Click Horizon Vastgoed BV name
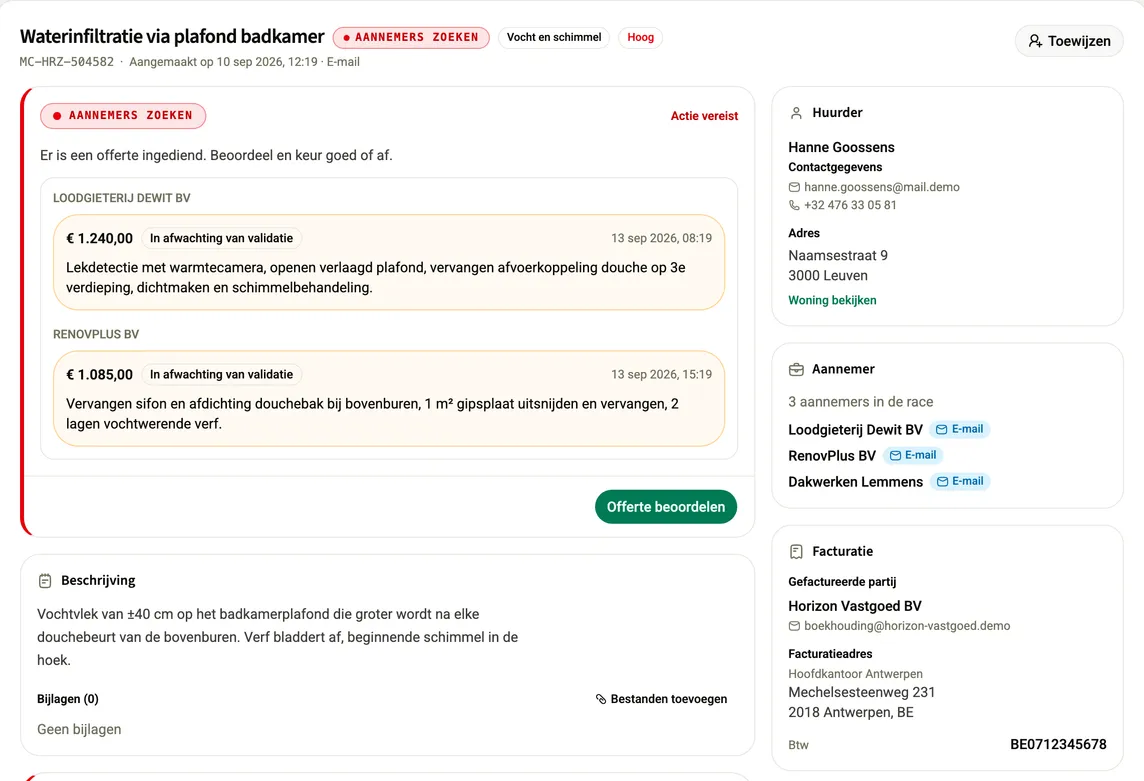 point(854,606)
